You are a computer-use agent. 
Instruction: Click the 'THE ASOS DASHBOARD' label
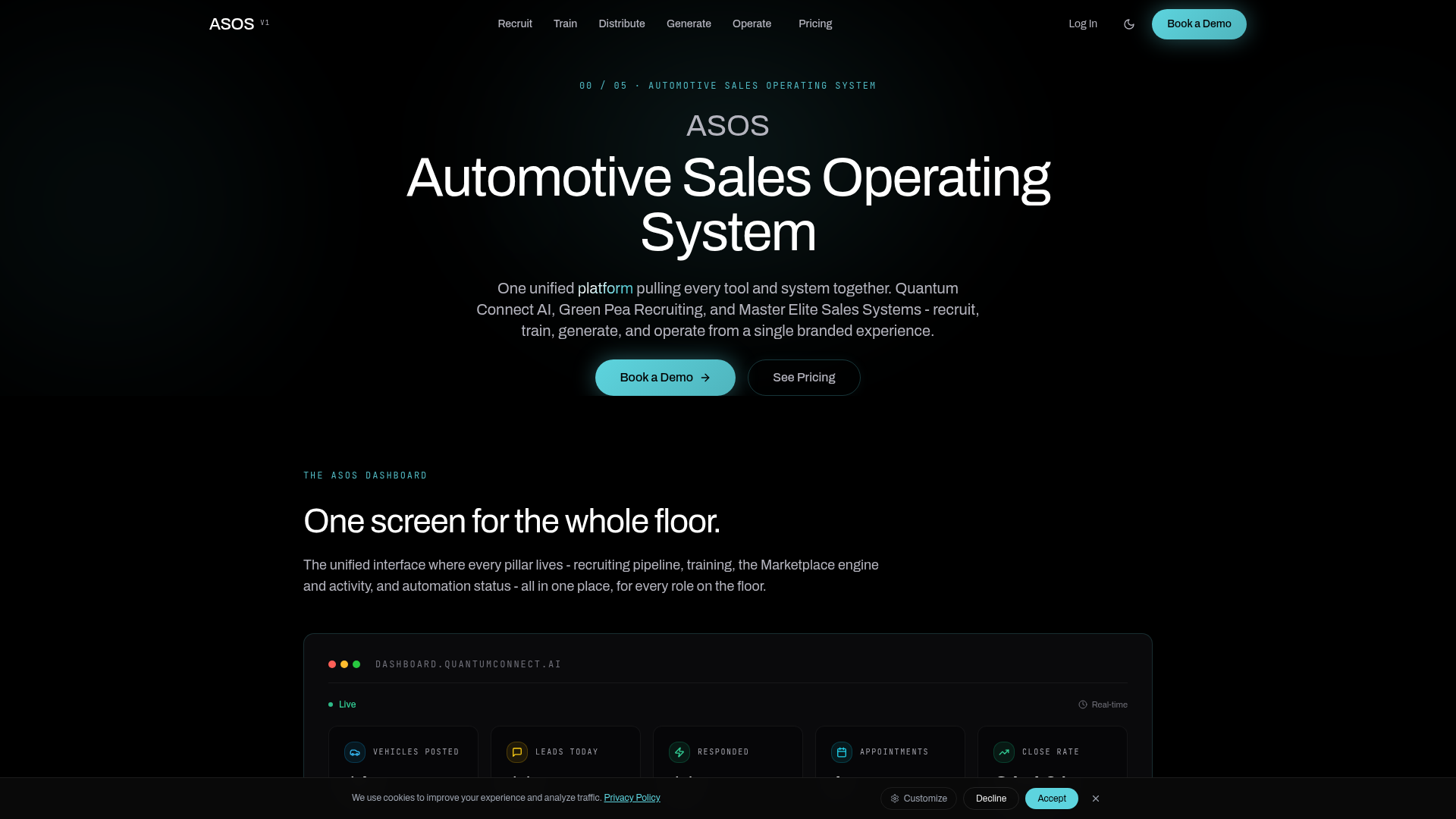(x=366, y=475)
